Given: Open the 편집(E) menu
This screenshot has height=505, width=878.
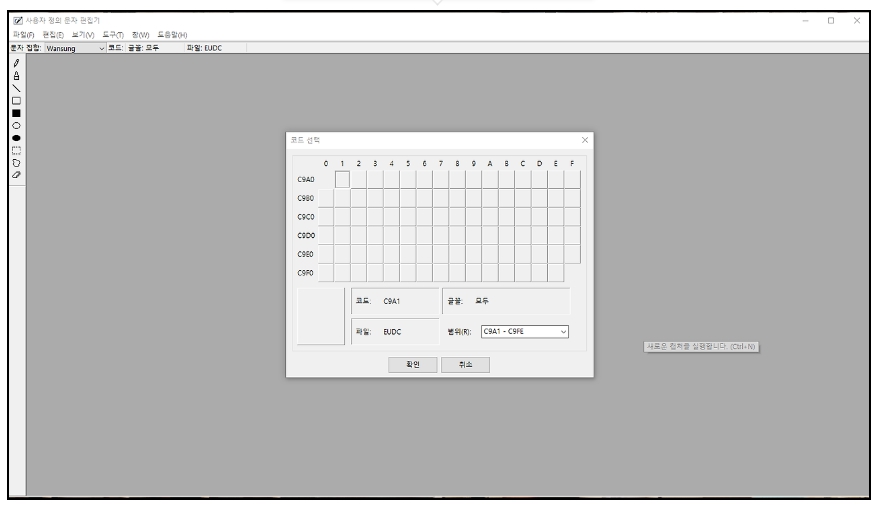Looking at the screenshot, I should 53,35.
